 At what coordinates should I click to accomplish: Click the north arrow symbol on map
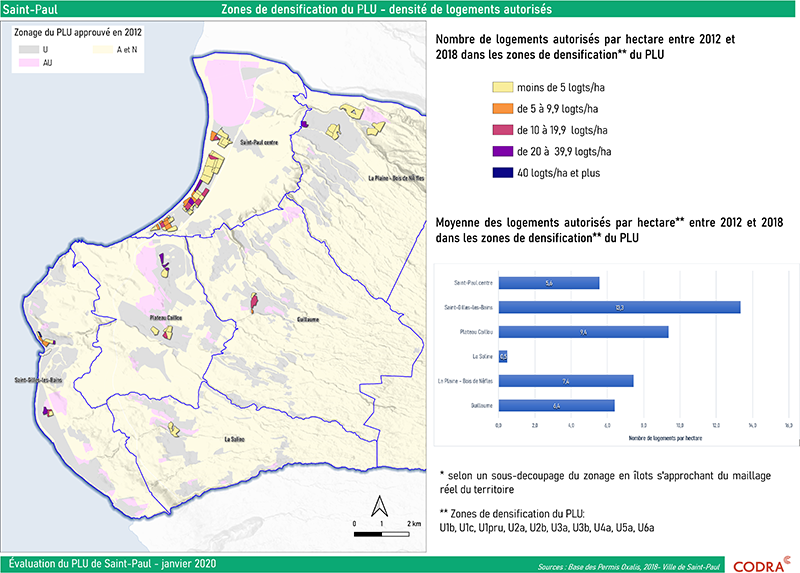pos(380,504)
